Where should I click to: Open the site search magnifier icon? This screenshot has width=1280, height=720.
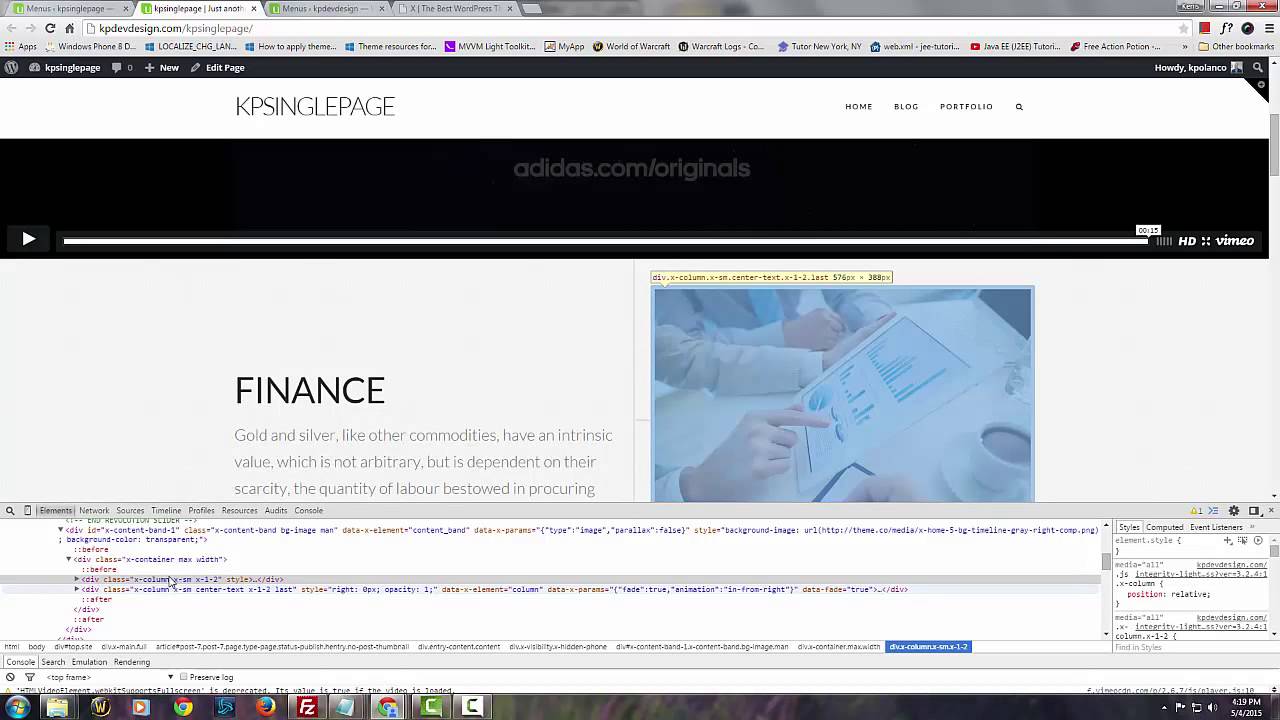pyautogui.click(x=1019, y=106)
